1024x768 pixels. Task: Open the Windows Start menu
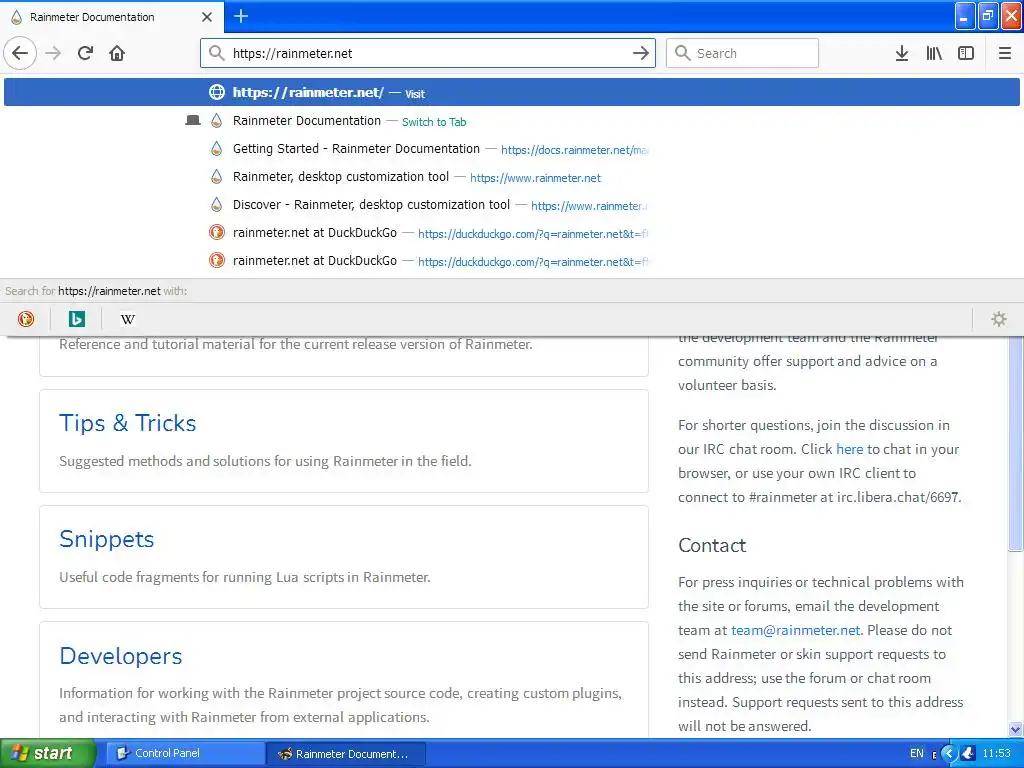(x=47, y=753)
